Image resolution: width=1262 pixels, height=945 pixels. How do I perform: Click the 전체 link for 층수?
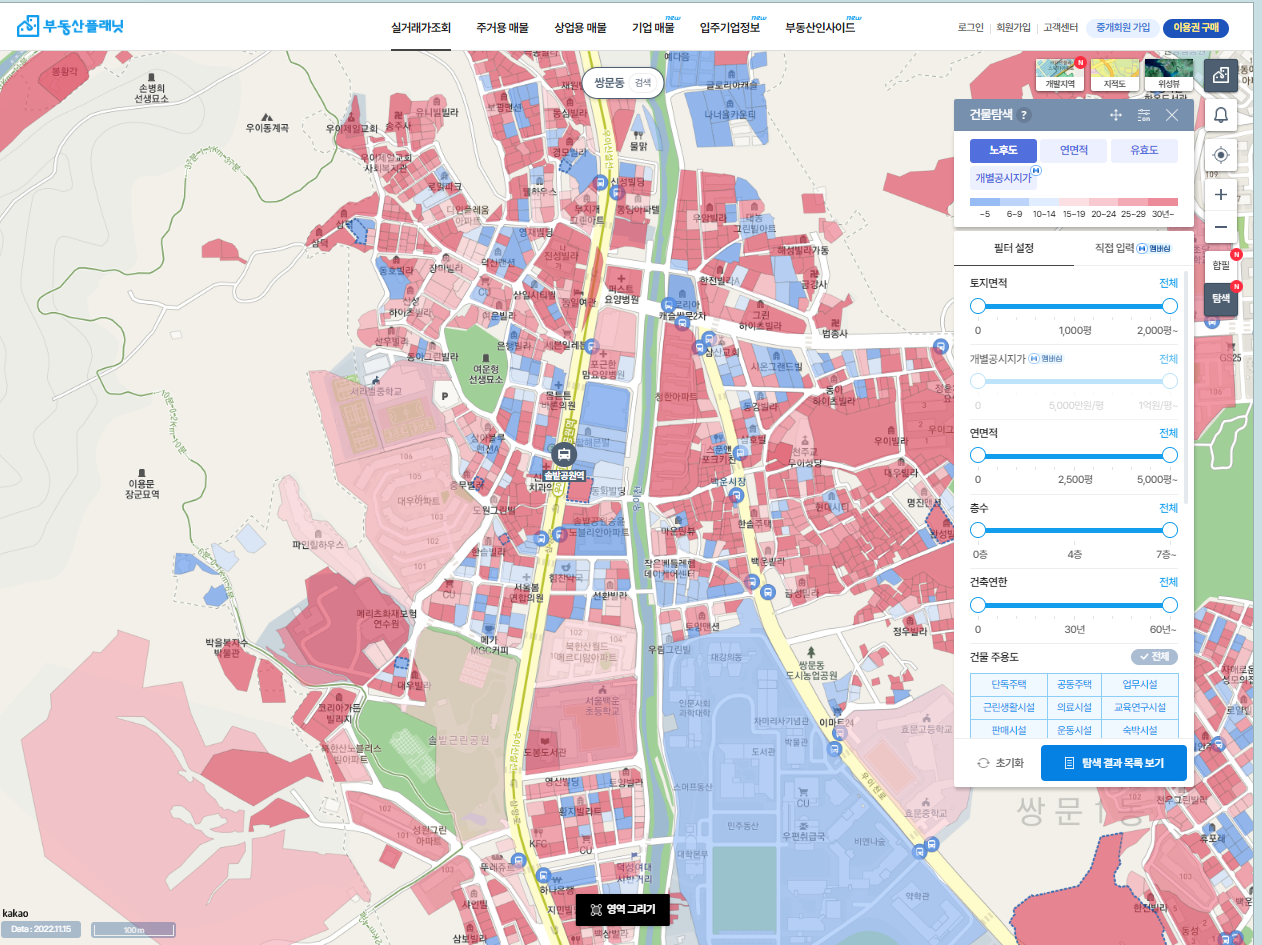point(1168,508)
